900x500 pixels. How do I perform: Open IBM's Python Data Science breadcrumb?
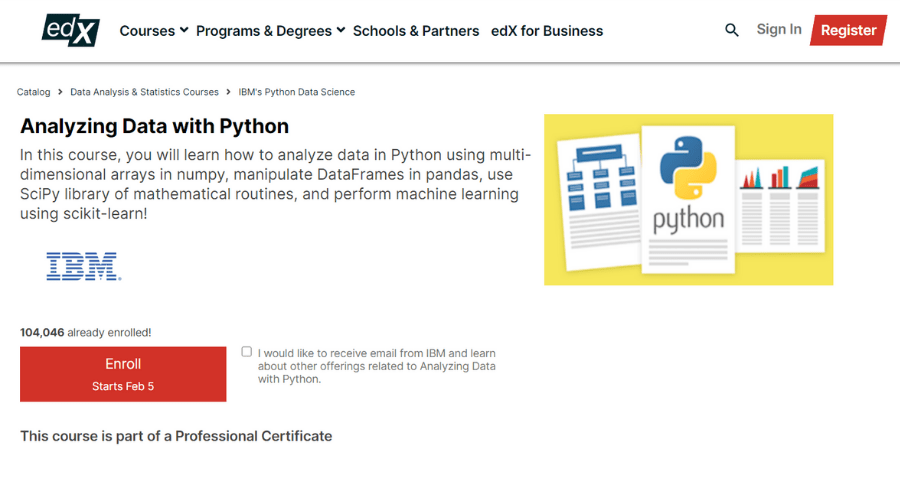pos(296,92)
